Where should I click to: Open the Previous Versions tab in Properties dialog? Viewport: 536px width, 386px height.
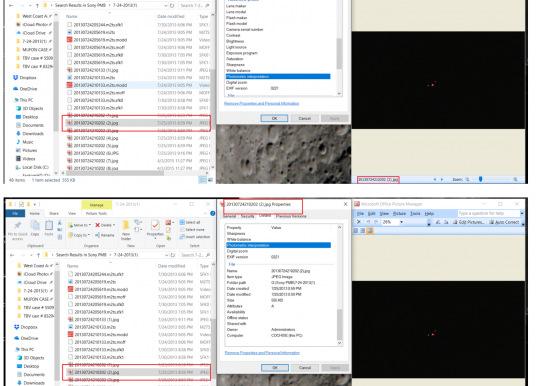(x=291, y=216)
